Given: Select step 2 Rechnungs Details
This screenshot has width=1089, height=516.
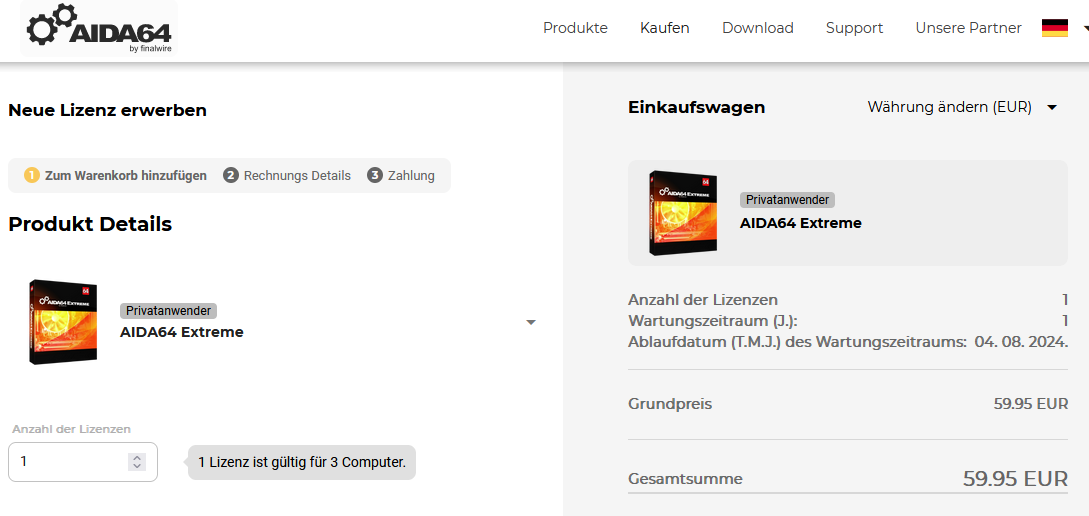Looking at the screenshot, I should 287,176.
